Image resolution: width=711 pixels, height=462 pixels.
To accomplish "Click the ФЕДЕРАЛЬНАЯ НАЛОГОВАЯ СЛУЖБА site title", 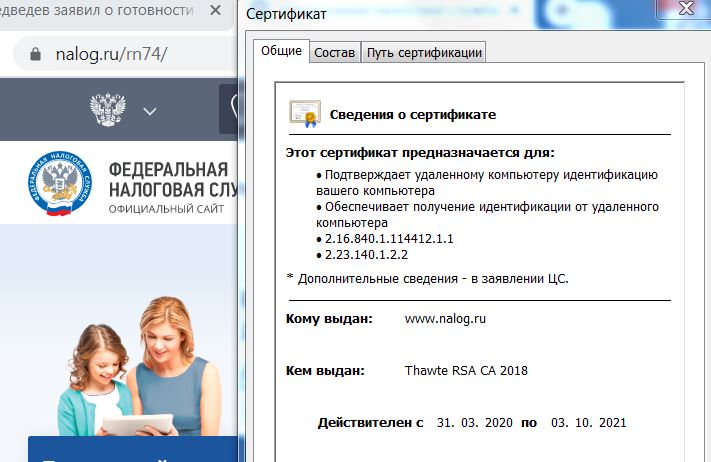I will (x=173, y=180).
